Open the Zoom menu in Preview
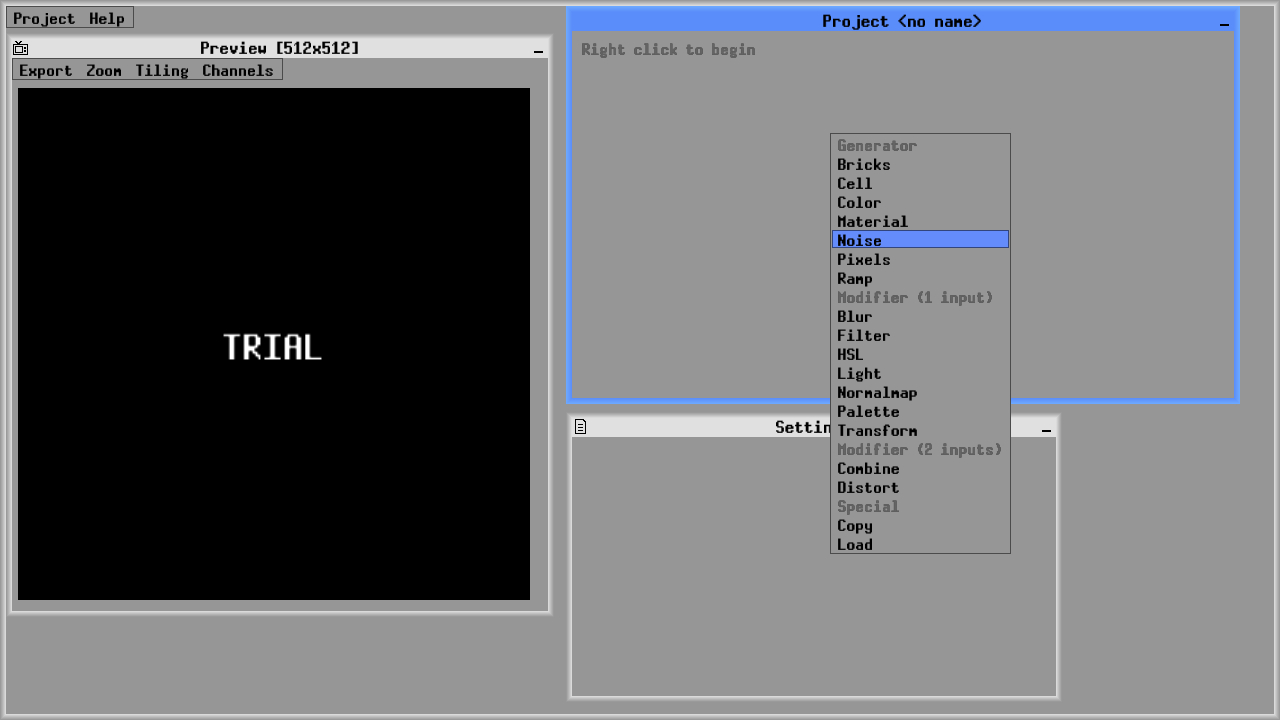 point(104,70)
